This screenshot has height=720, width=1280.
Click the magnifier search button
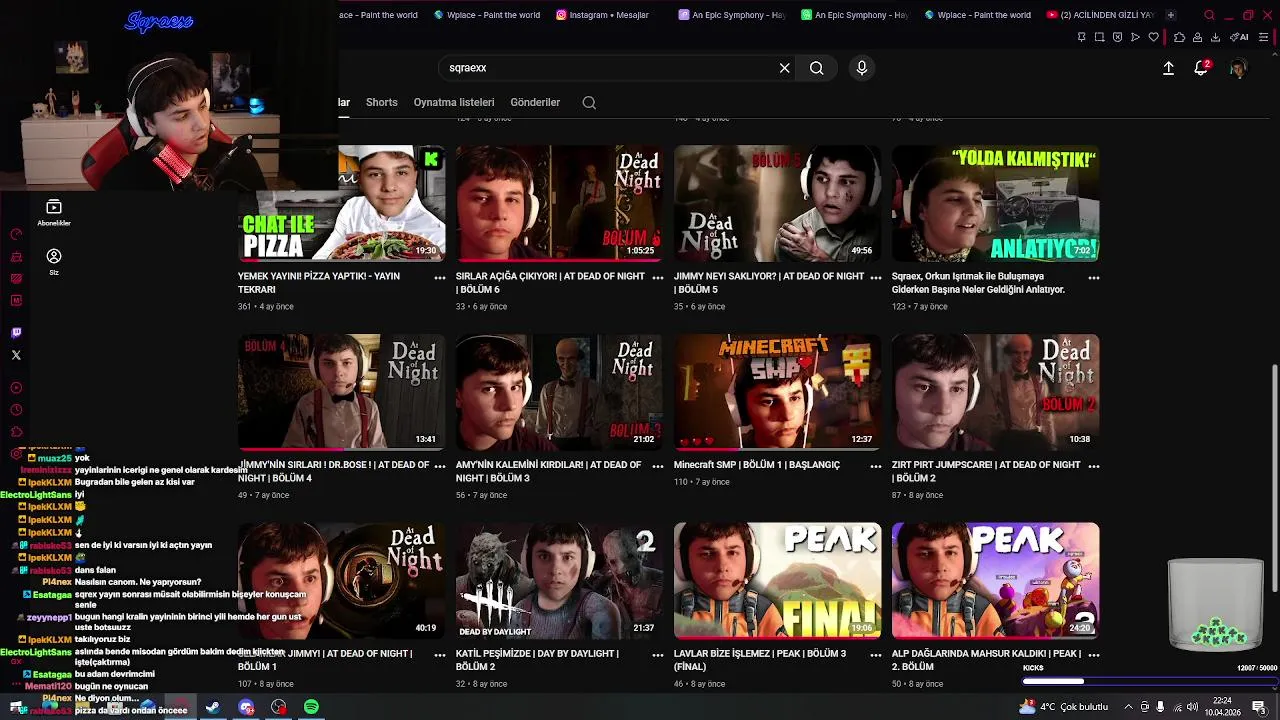tap(817, 68)
